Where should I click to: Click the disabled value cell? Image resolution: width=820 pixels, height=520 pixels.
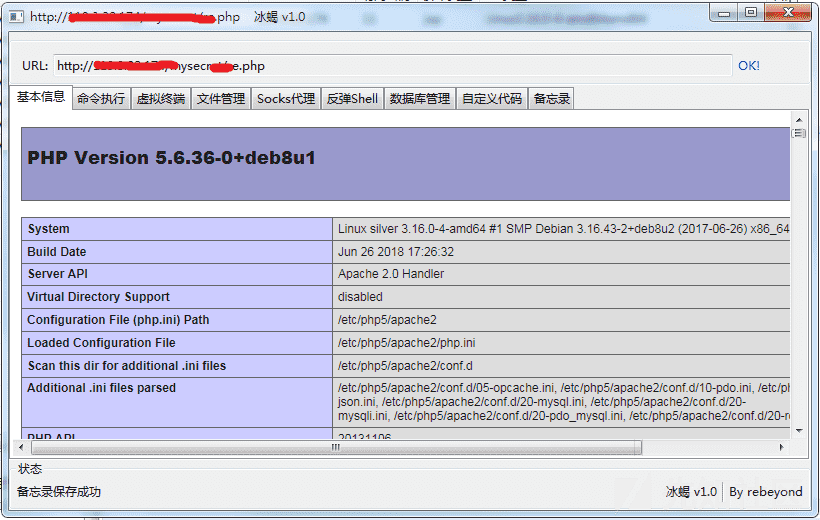point(561,297)
